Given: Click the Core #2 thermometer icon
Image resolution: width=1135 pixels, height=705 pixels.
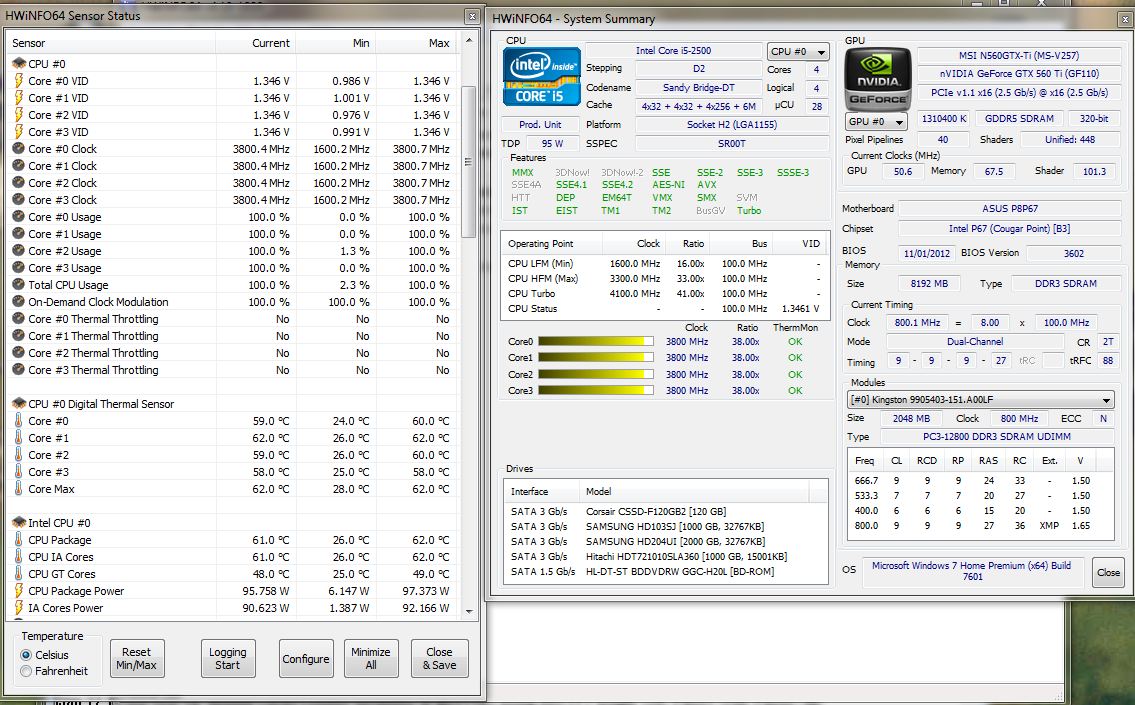Looking at the screenshot, I should tap(19, 455).
